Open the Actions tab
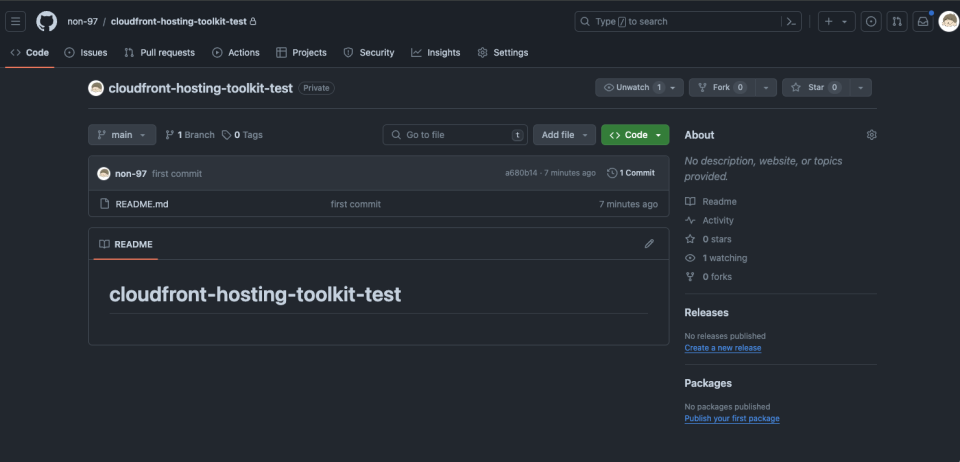960x462 pixels. coord(236,53)
